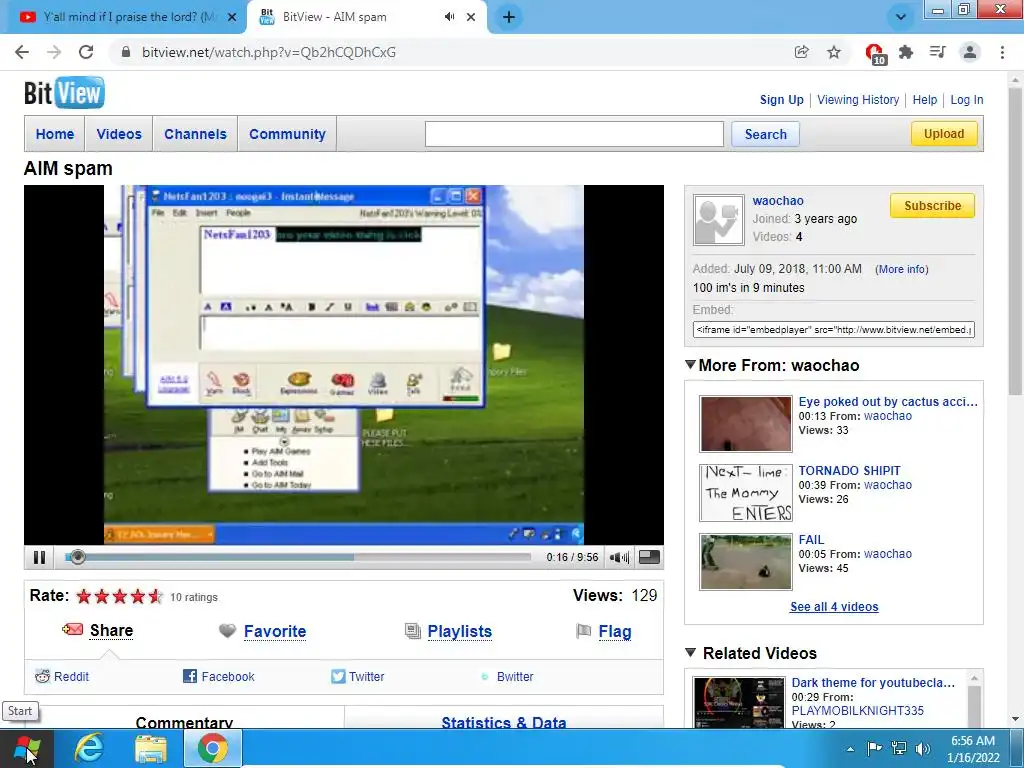The image size is (1024, 768).
Task: Mute BitView tab via speaker icon
Action: pyautogui.click(x=449, y=17)
